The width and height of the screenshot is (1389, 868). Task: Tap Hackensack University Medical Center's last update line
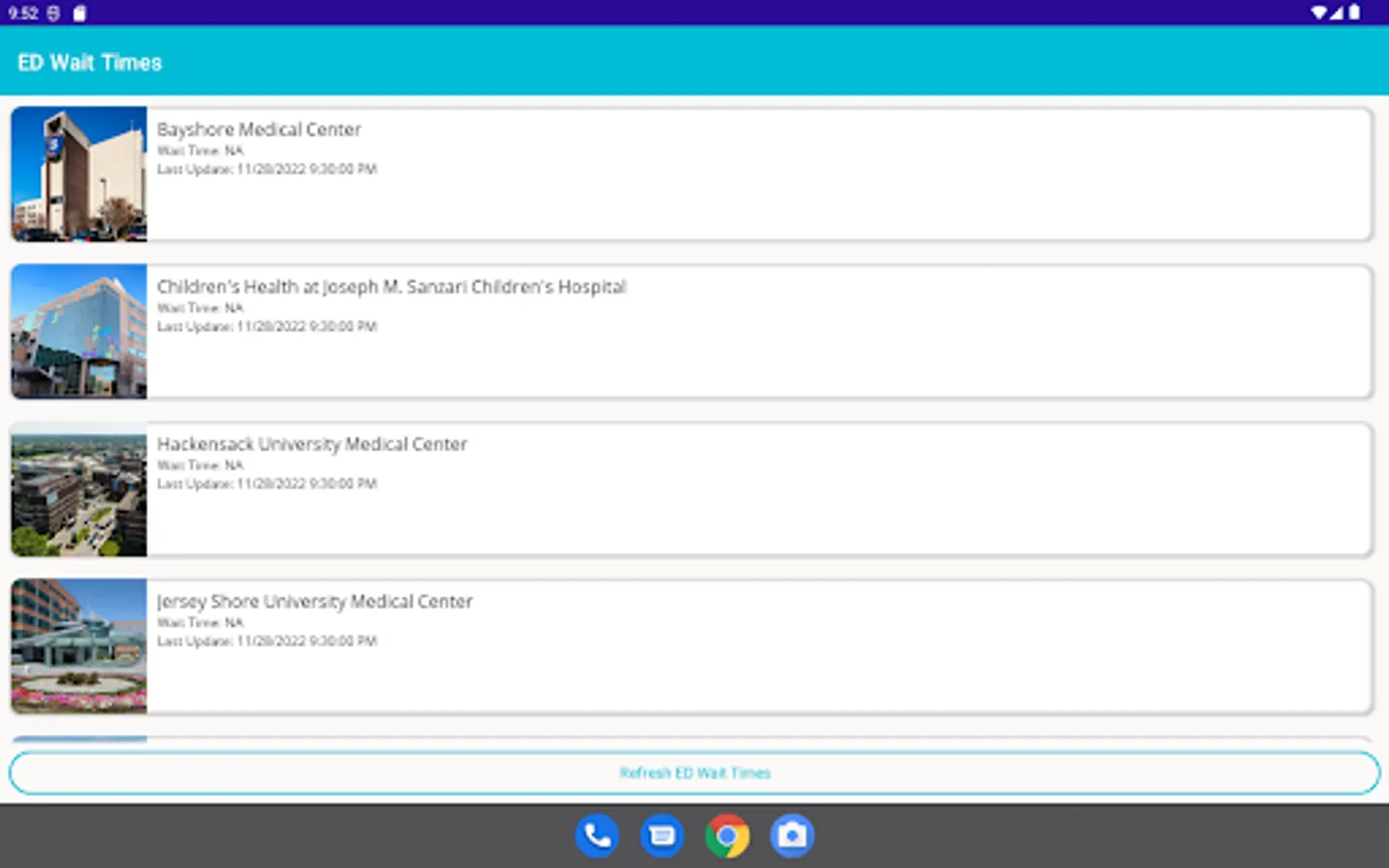[267, 484]
